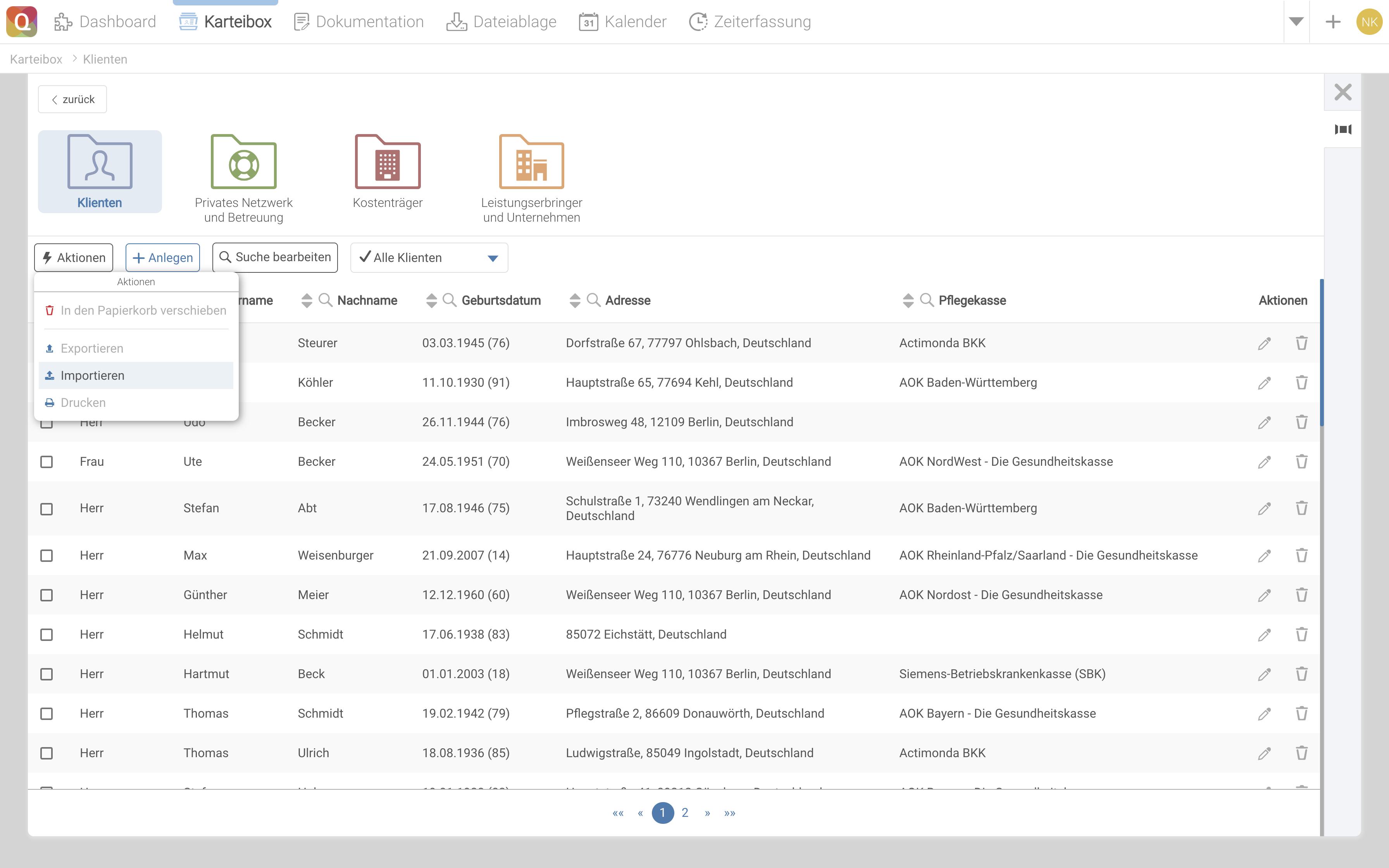
Task: Click the edit pencil for Steurer row
Action: tap(1264, 343)
